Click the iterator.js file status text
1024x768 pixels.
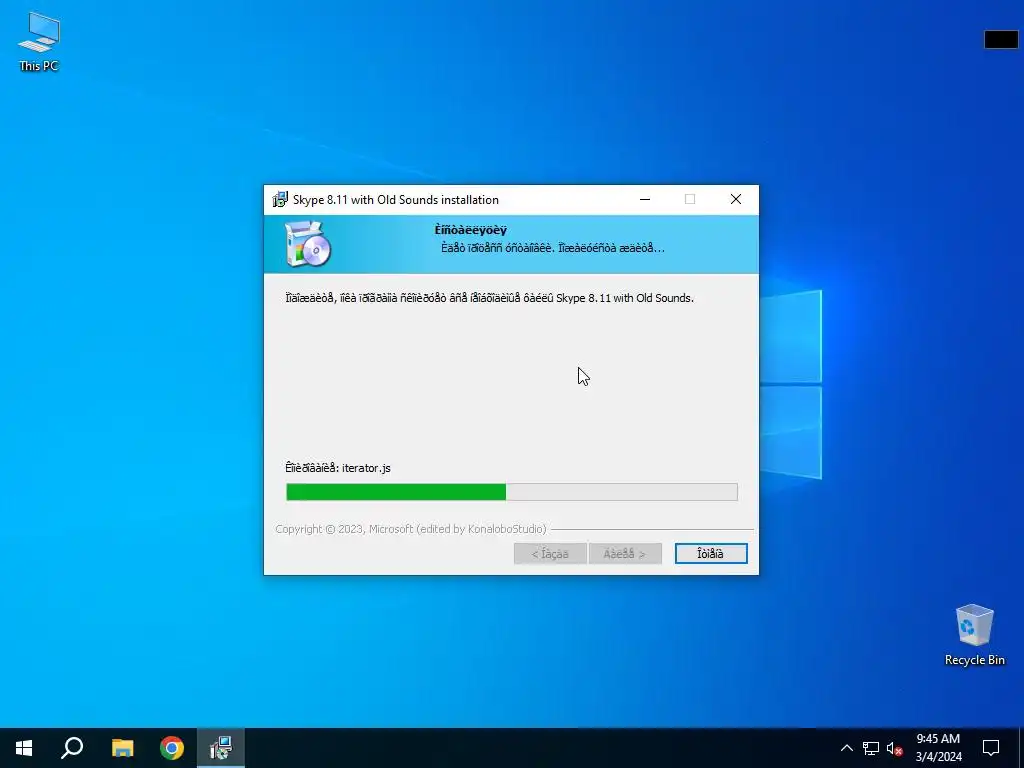(x=338, y=468)
